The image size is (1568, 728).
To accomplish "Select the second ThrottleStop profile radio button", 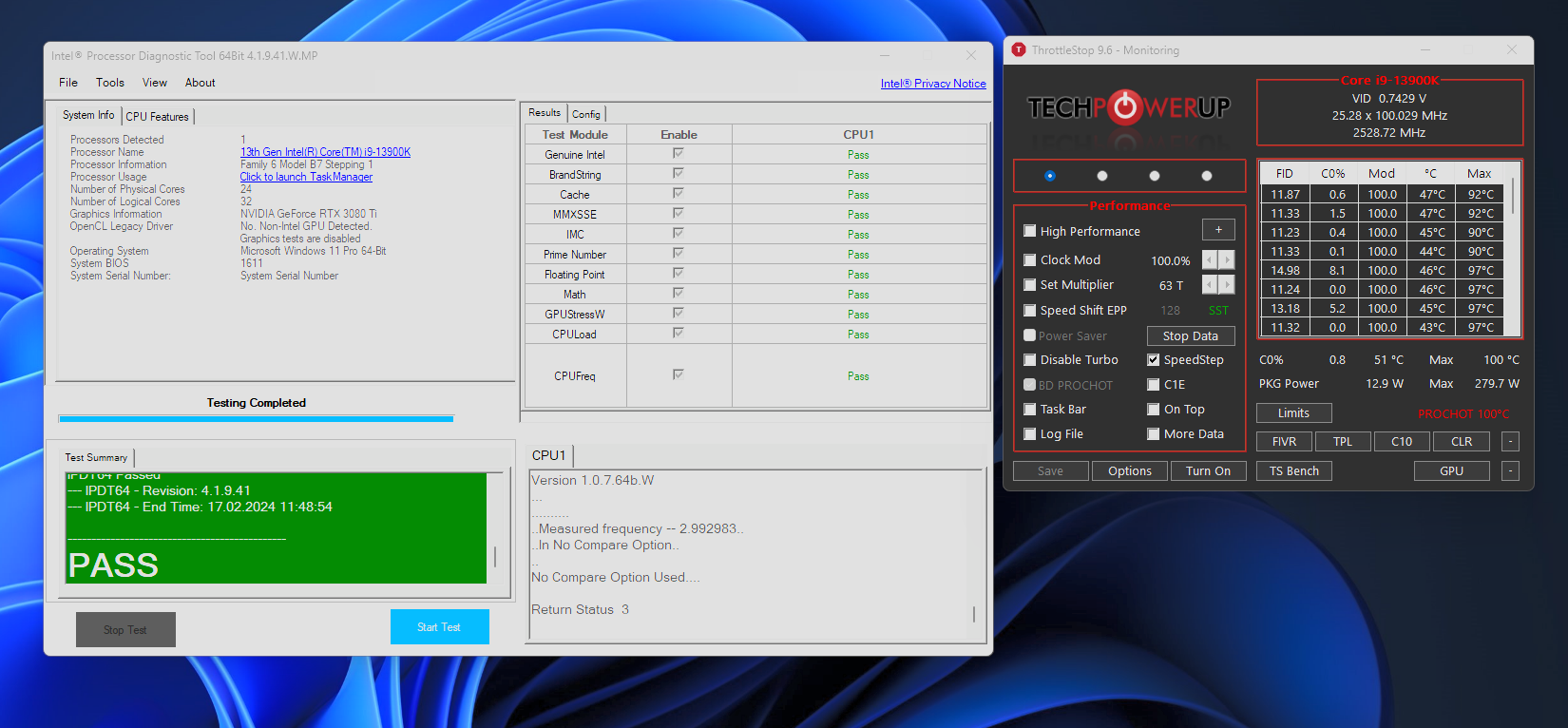I will tap(1102, 176).
